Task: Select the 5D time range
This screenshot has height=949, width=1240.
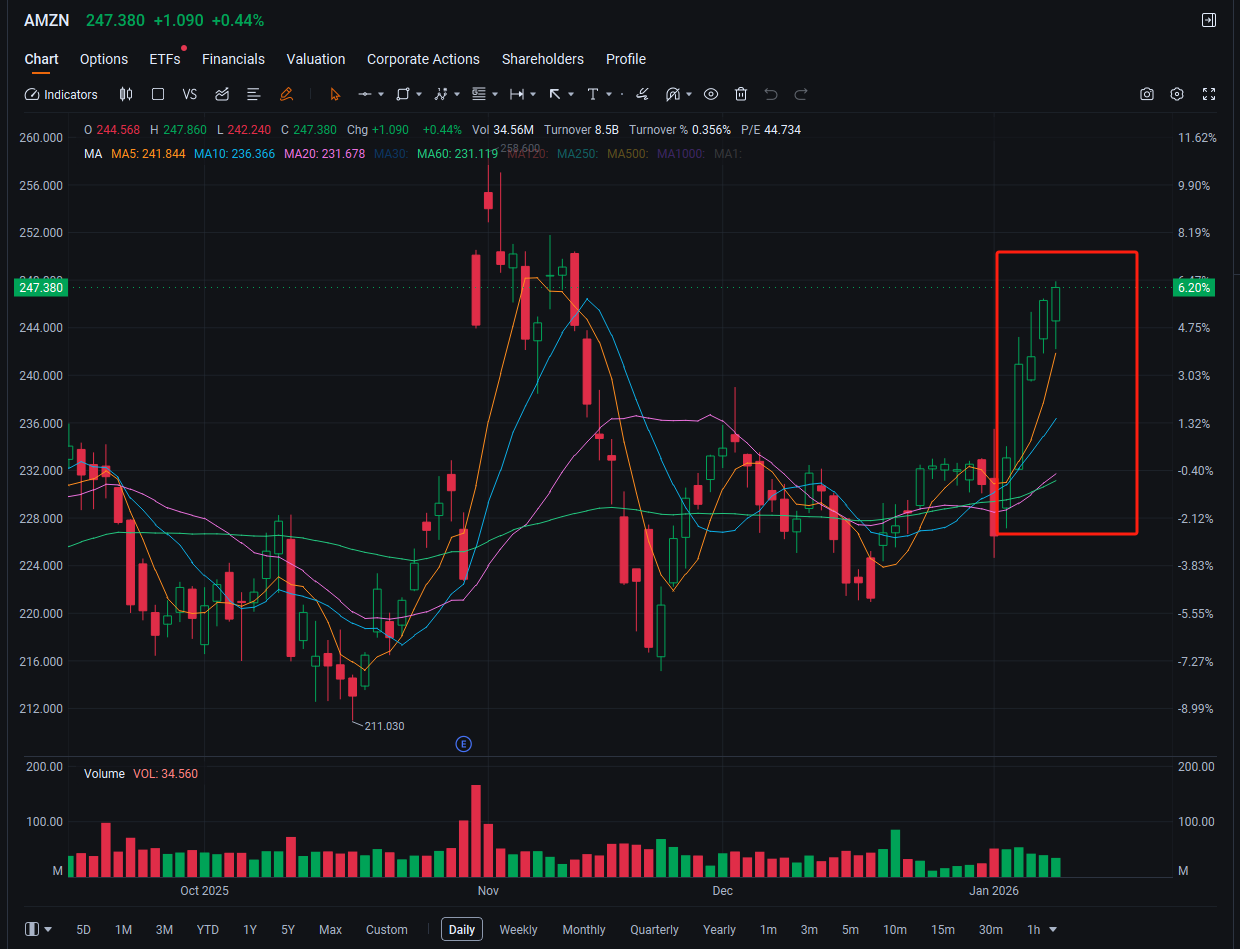Action: 84,930
